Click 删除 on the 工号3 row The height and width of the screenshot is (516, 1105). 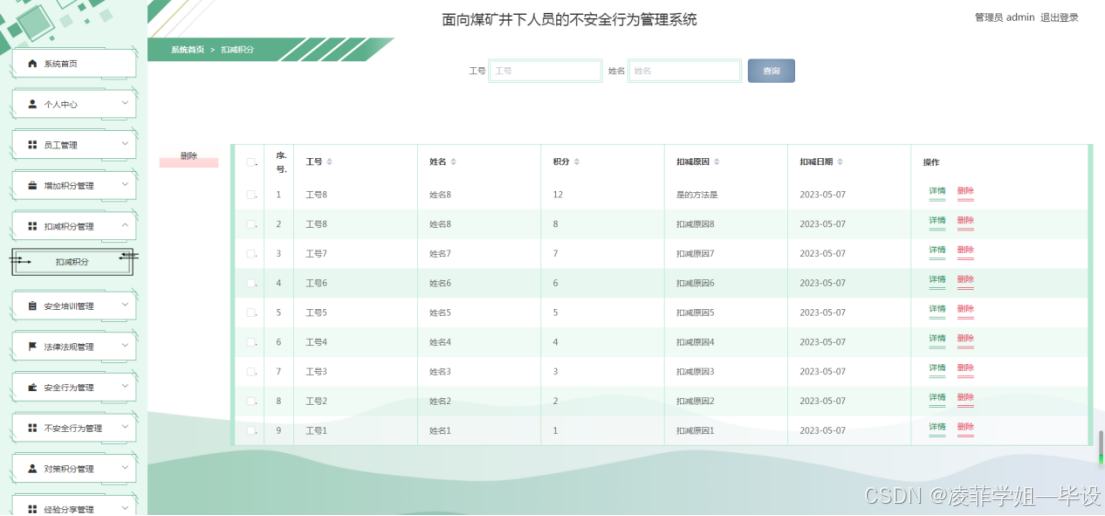point(965,369)
